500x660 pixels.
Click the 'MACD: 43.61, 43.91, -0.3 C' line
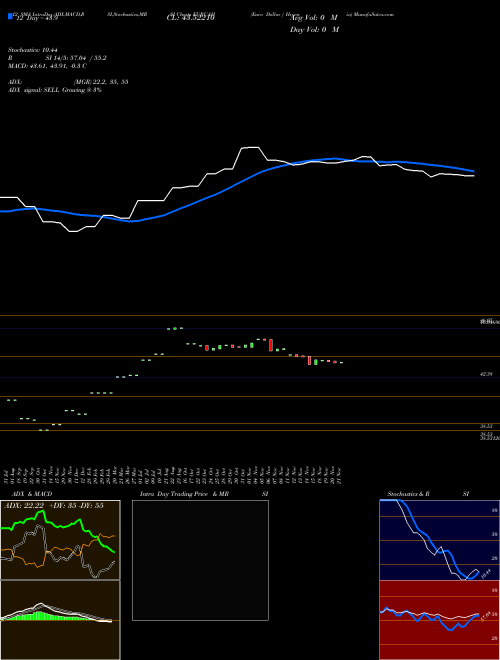coord(47,66)
